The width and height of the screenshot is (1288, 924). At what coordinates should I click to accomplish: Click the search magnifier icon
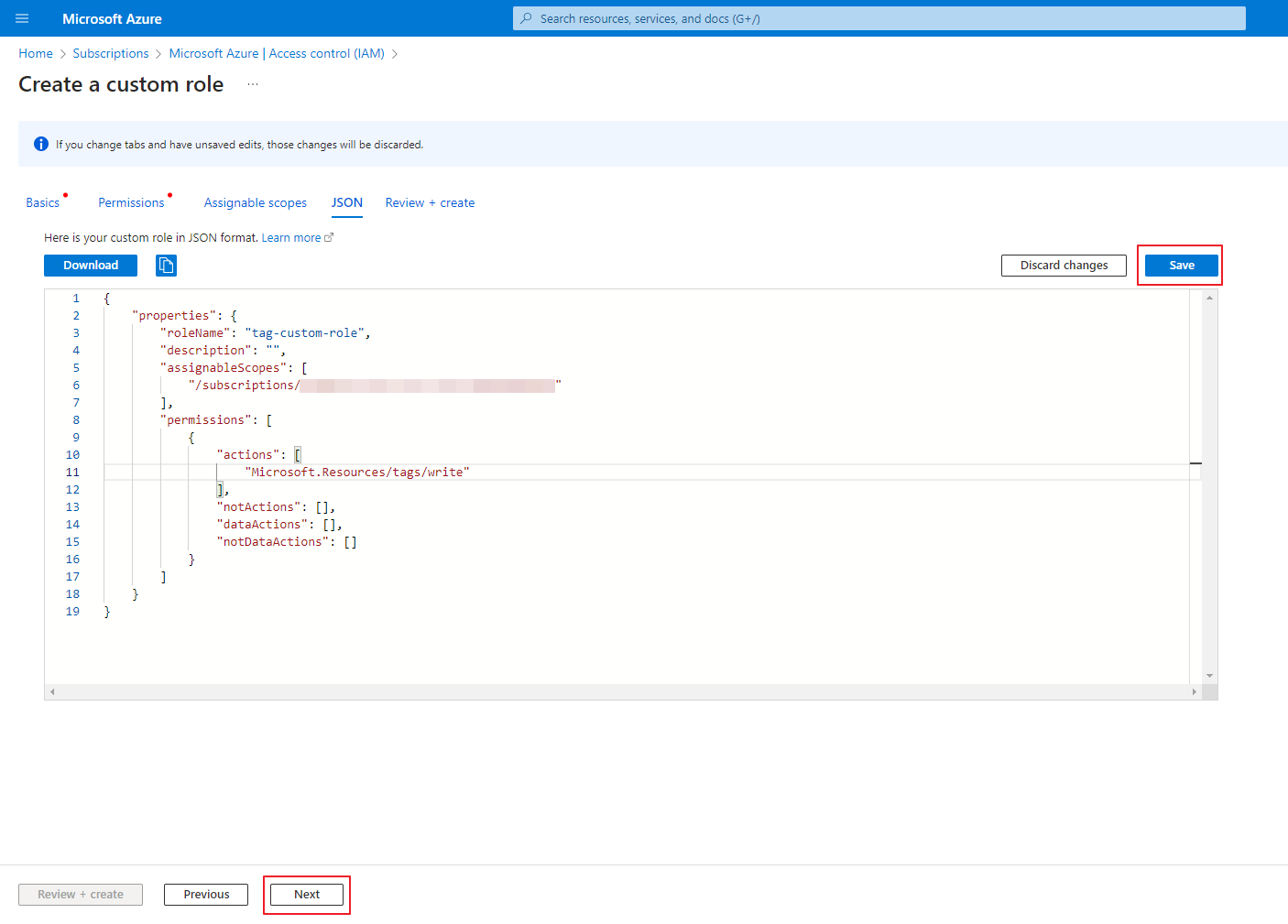click(x=527, y=18)
